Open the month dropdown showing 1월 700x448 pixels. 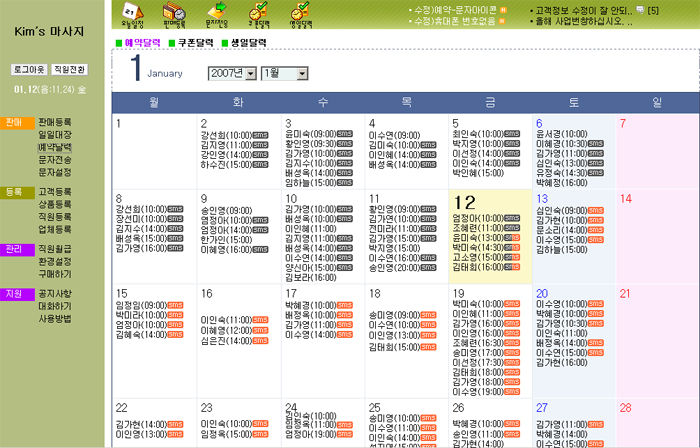coord(284,74)
